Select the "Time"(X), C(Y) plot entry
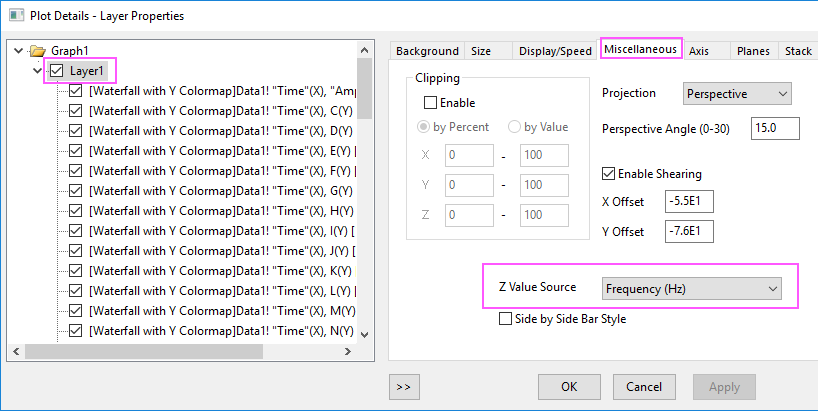Viewport: 818px width, 411px height. (219, 111)
